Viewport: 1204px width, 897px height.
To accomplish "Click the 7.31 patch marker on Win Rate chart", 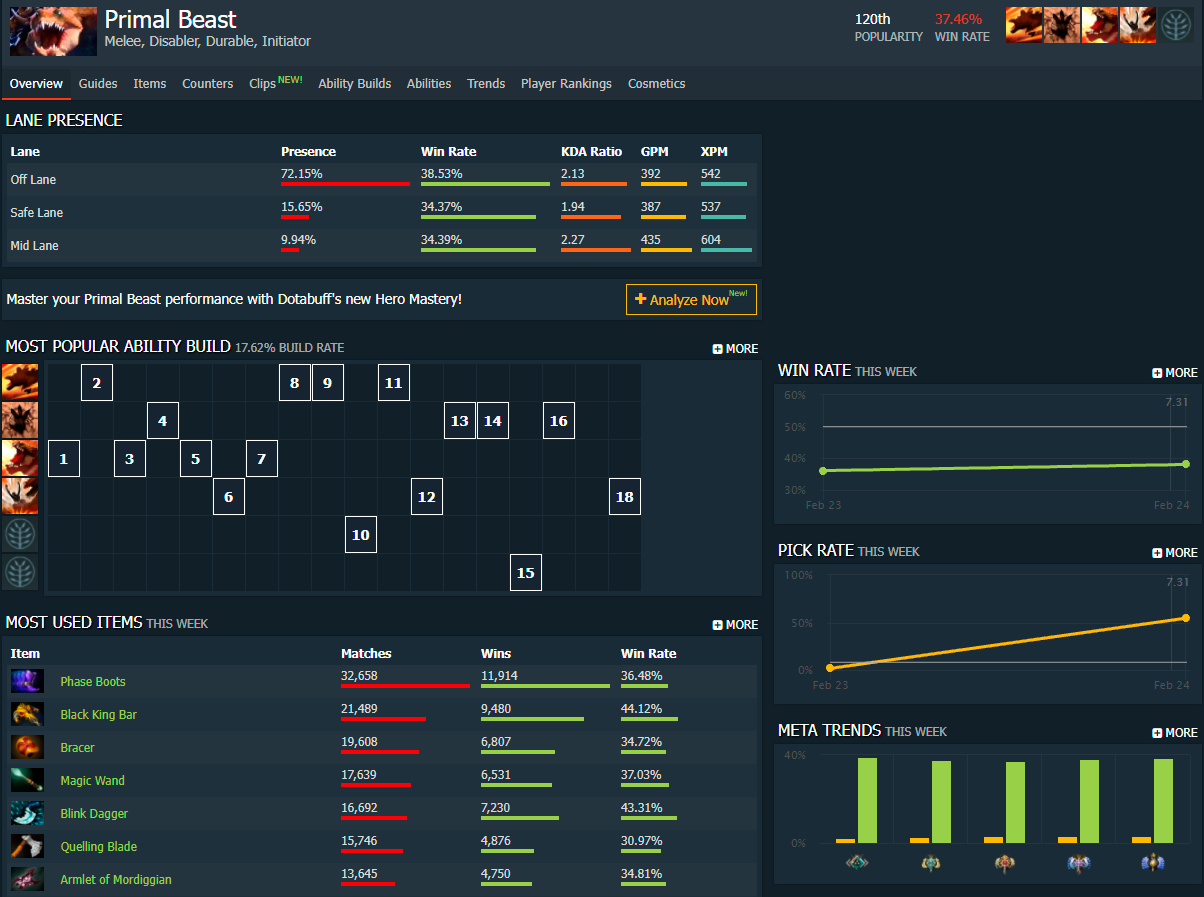I will (x=1177, y=402).
